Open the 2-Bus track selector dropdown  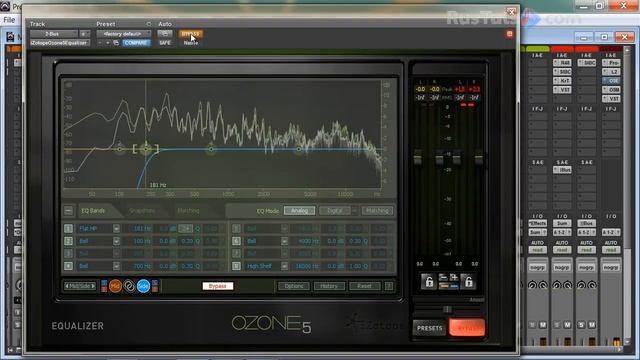(x=53, y=34)
